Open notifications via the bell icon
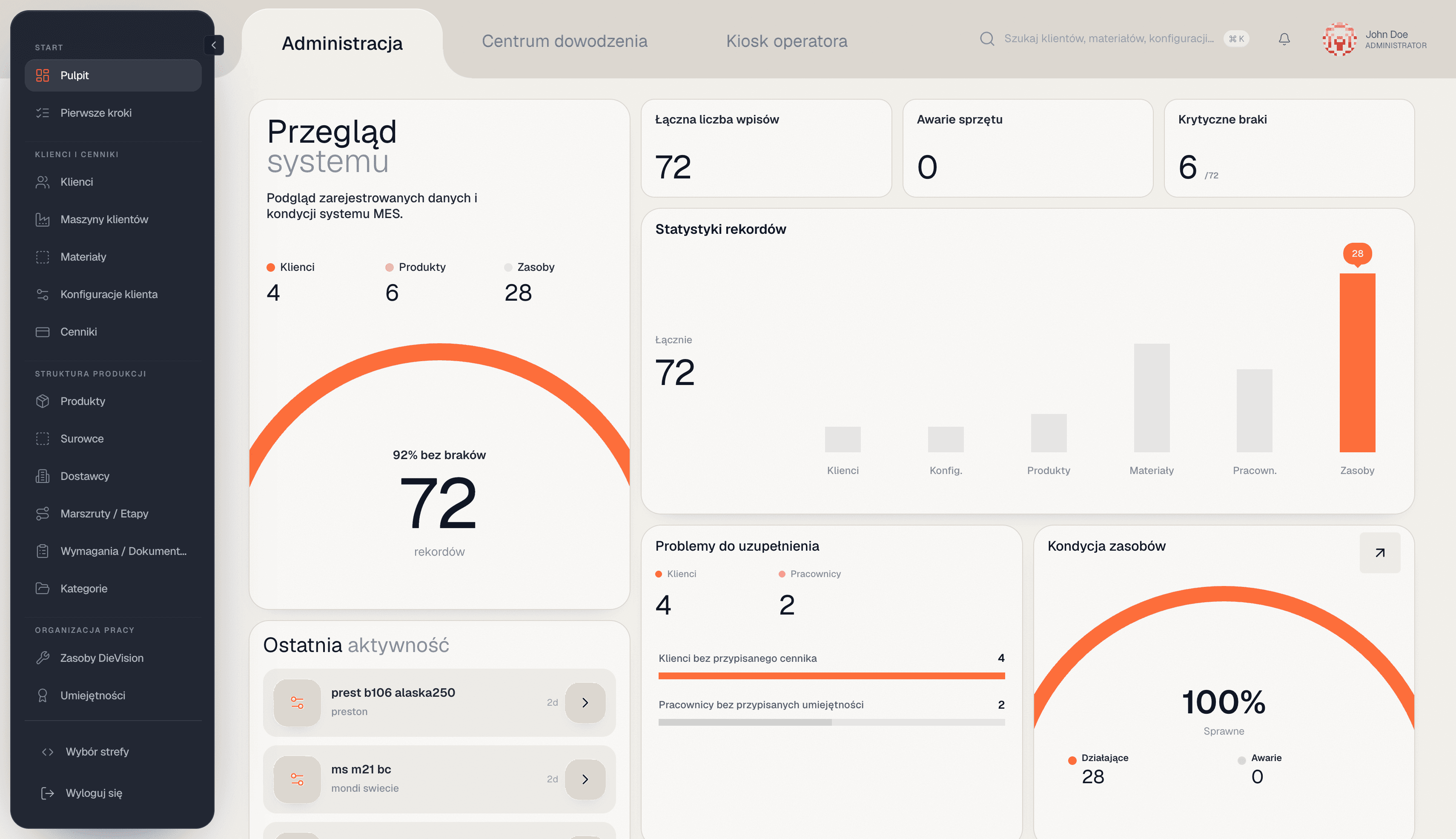Image resolution: width=1456 pixels, height=839 pixels. [x=1284, y=39]
